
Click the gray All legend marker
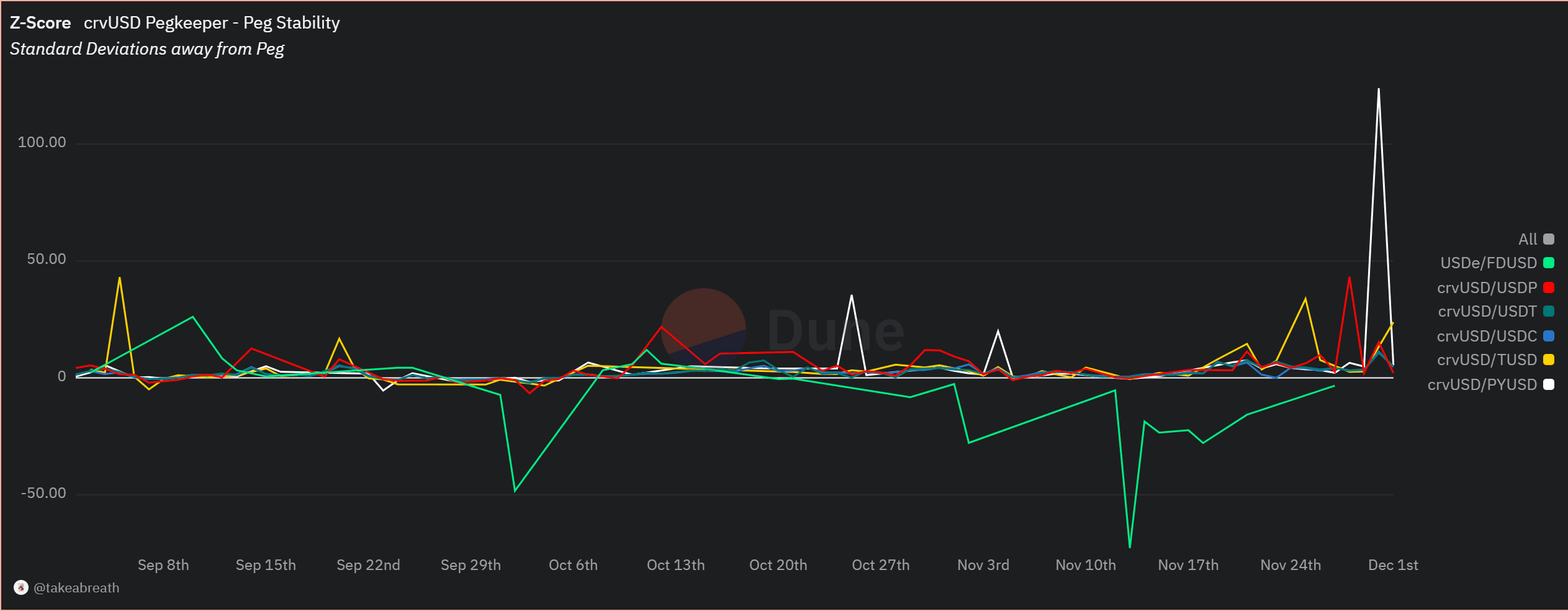click(1549, 239)
